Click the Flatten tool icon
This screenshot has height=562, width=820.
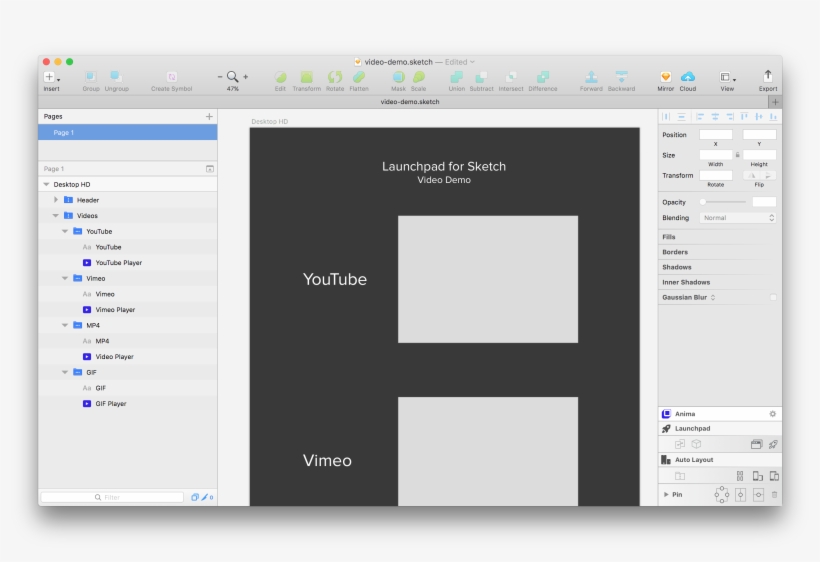[359, 77]
